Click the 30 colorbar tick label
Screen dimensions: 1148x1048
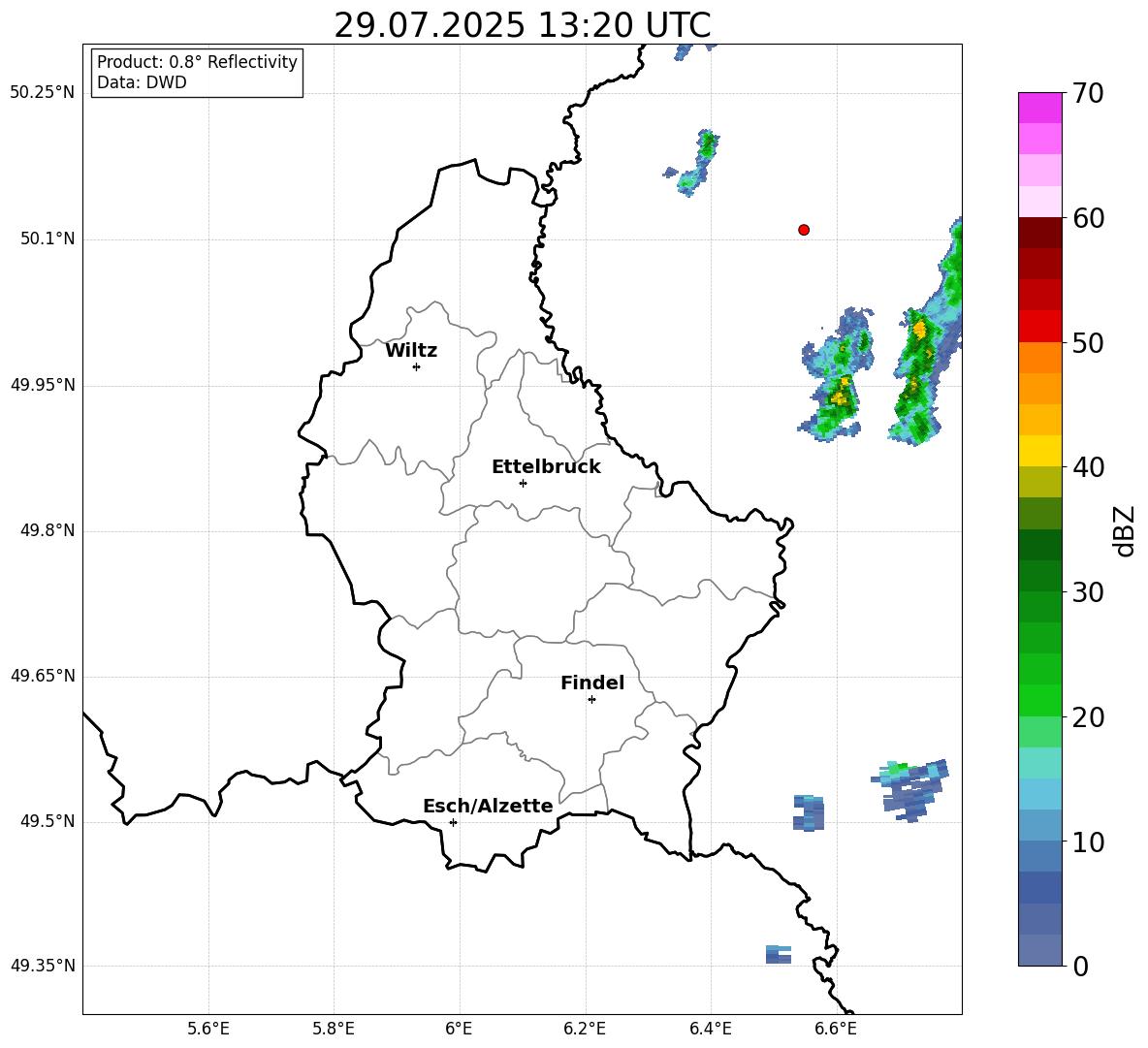point(1088,591)
